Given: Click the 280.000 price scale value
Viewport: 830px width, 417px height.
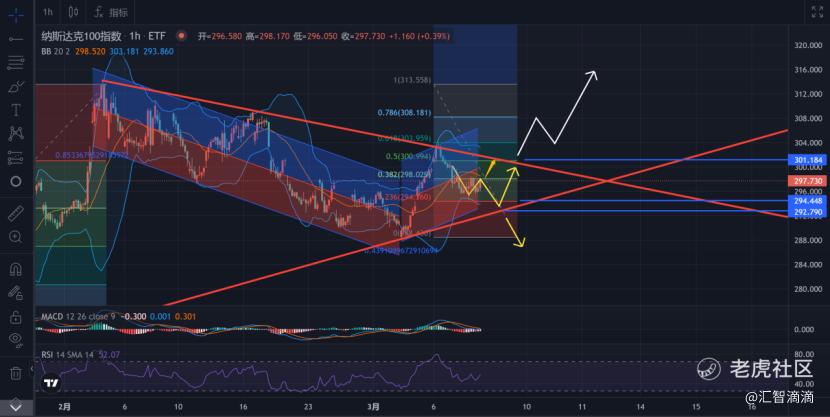Looking at the screenshot, I should 808,289.
